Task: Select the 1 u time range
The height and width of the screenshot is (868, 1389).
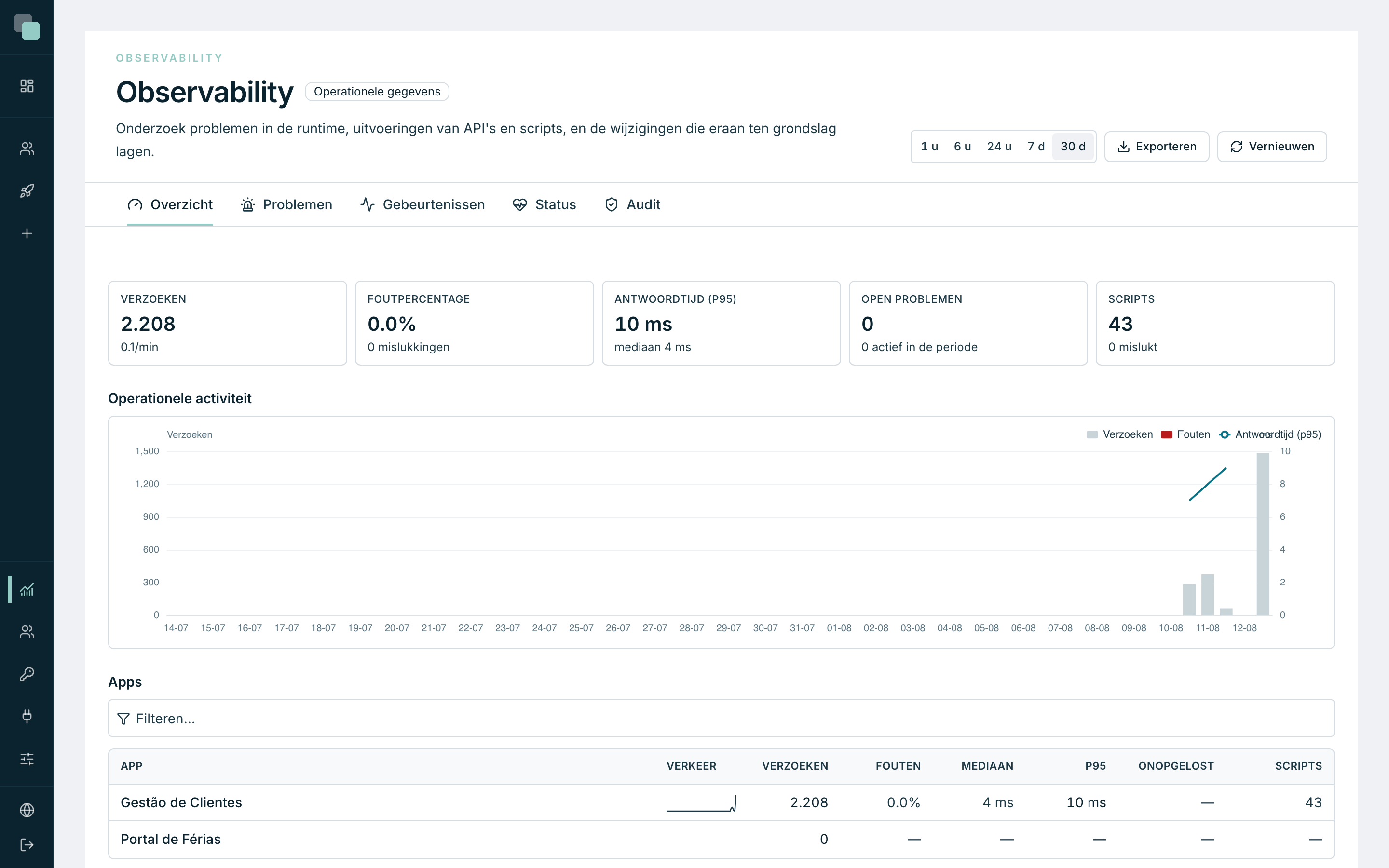Action: (x=929, y=147)
